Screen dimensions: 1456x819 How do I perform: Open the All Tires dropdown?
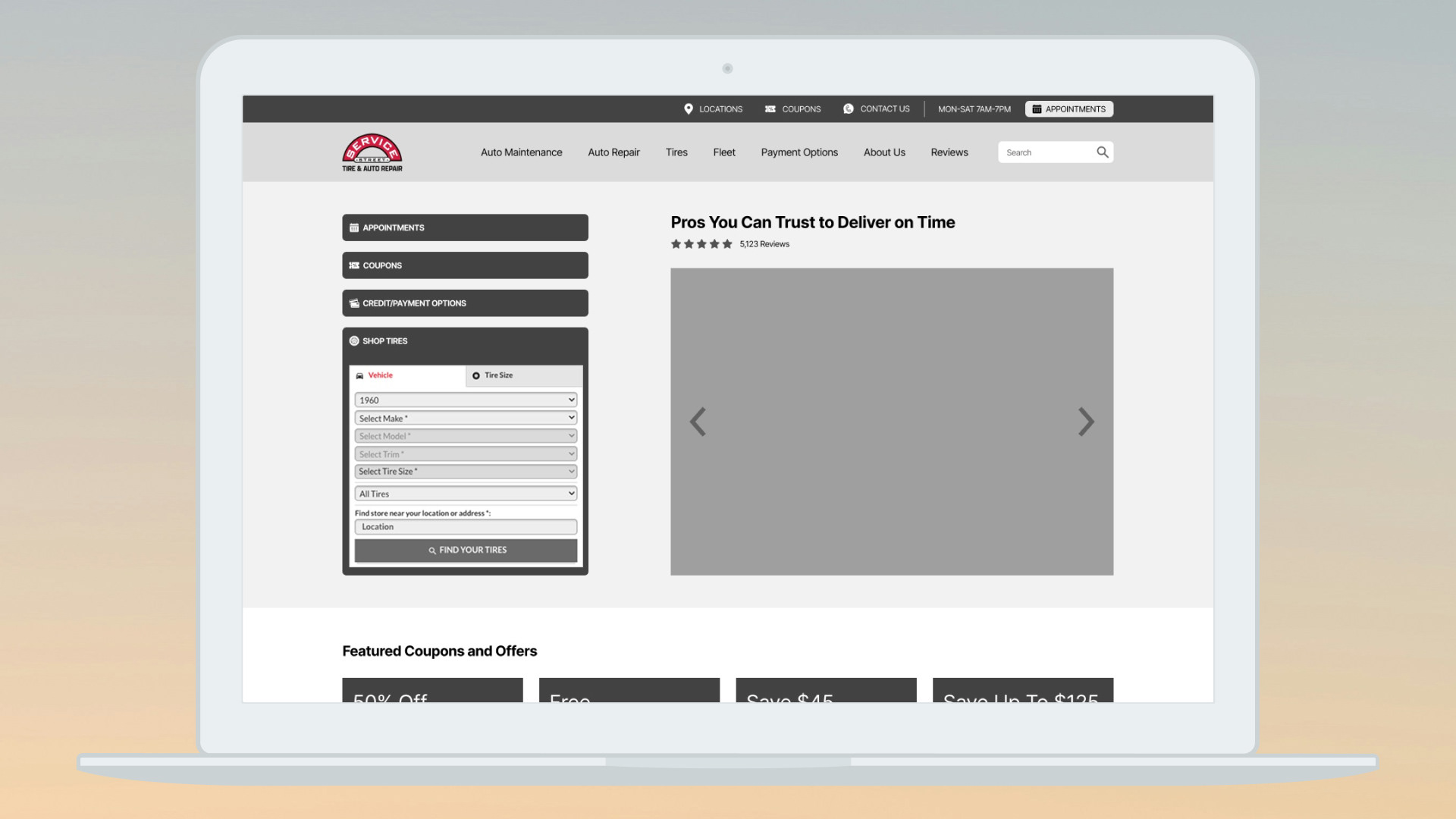pyautogui.click(x=465, y=494)
